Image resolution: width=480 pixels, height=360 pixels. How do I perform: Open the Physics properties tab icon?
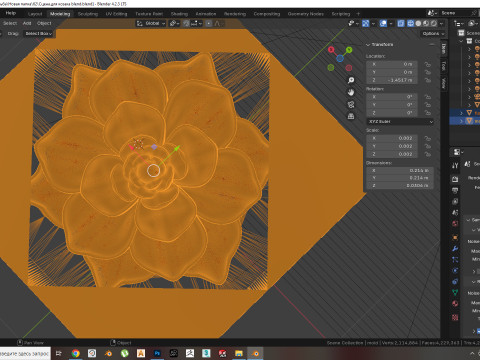click(x=455, y=271)
